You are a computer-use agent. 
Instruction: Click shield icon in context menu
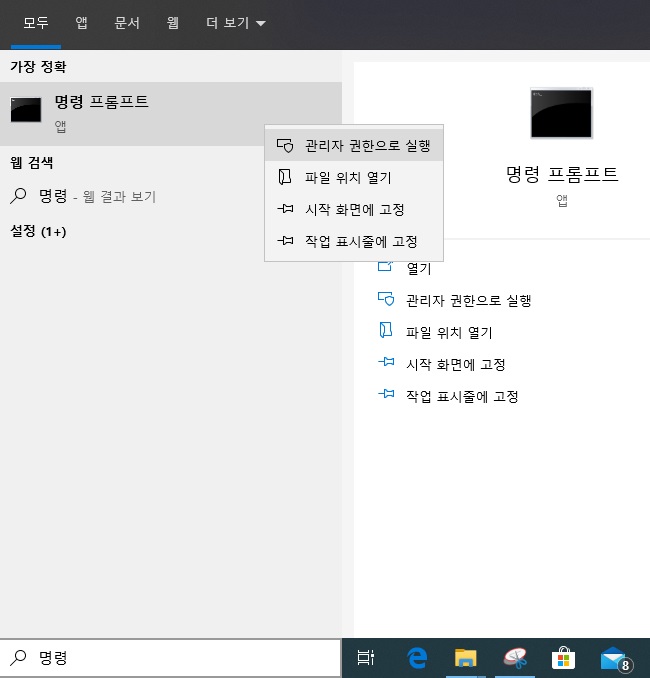pos(285,146)
